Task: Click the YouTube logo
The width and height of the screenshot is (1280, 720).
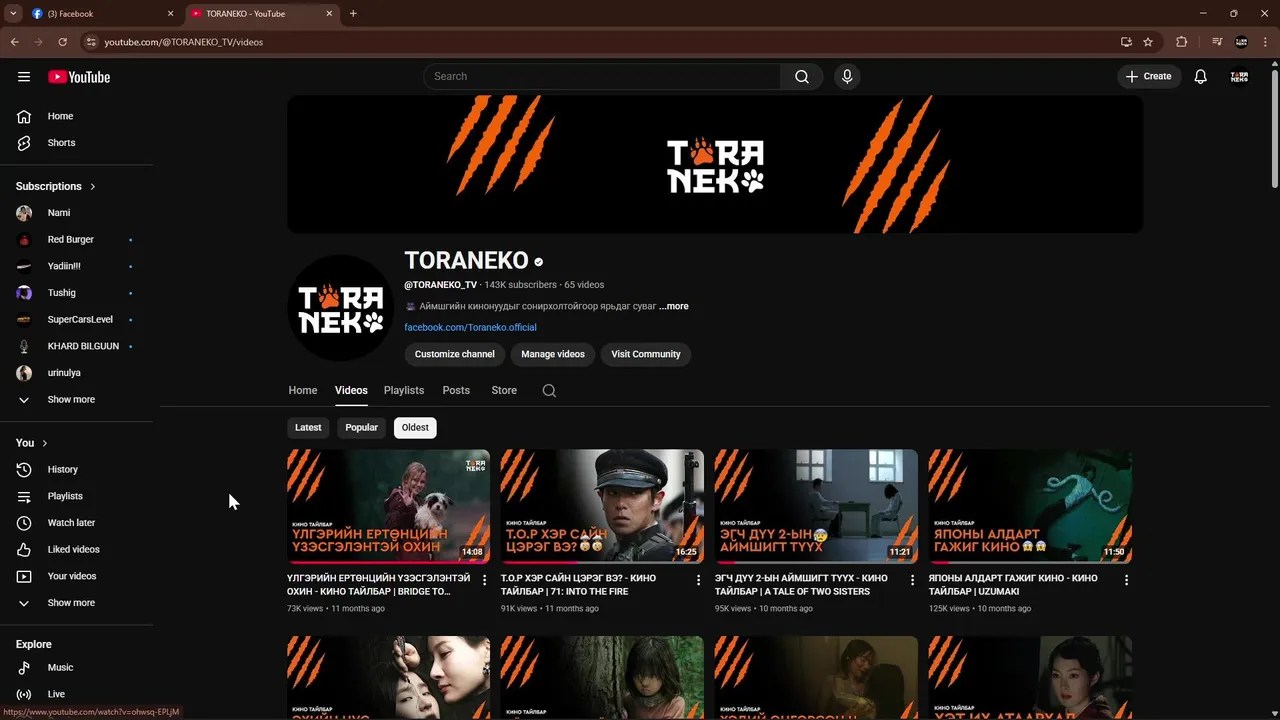Action: pos(79,77)
